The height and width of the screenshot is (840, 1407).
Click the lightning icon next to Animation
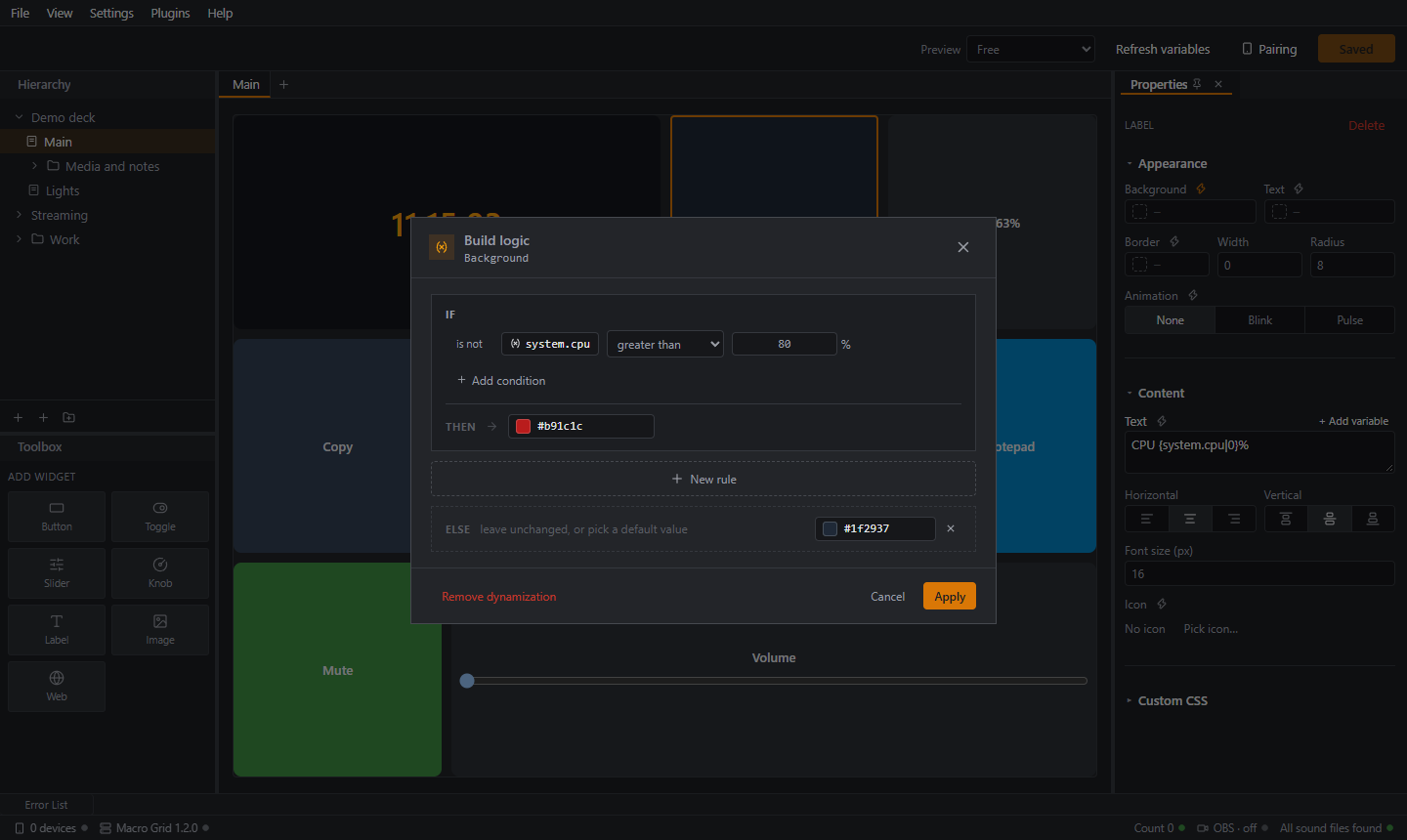(x=1193, y=295)
